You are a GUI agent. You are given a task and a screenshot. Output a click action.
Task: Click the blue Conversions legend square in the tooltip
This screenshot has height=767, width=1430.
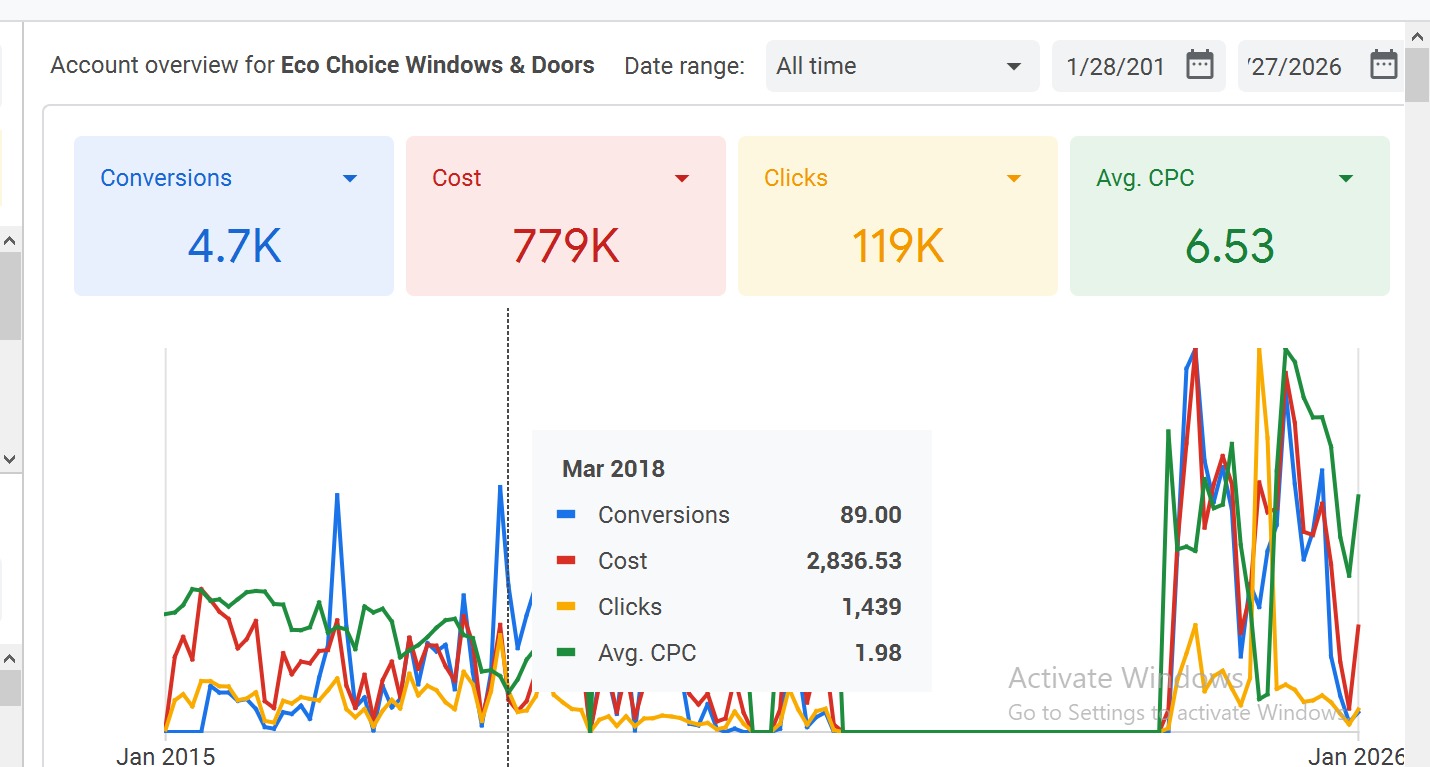[567, 515]
